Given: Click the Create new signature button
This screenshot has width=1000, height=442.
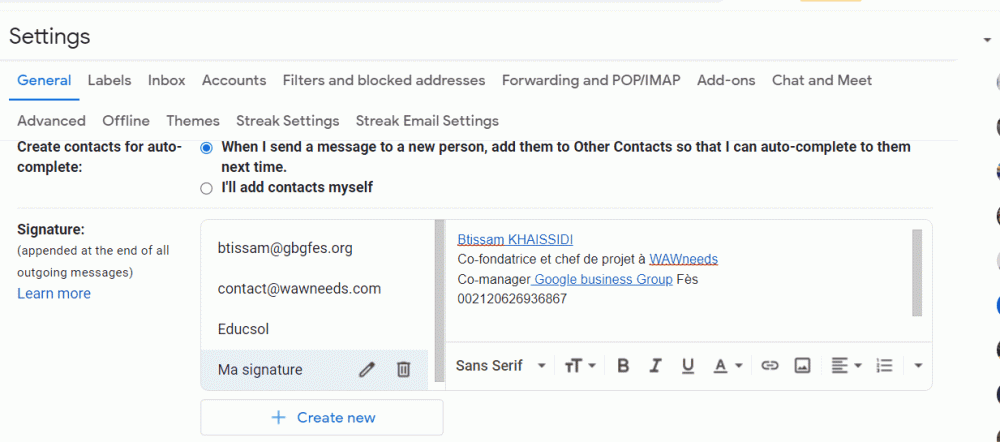Looking at the screenshot, I should (322, 417).
